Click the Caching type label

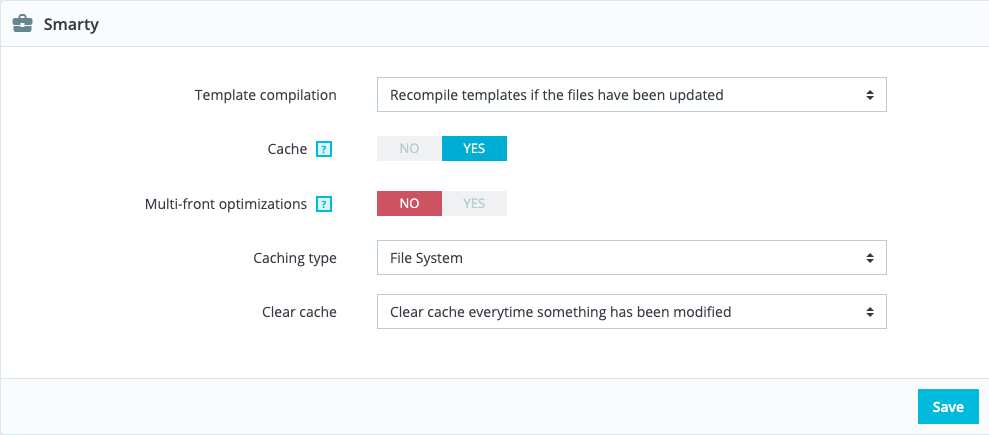click(294, 258)
